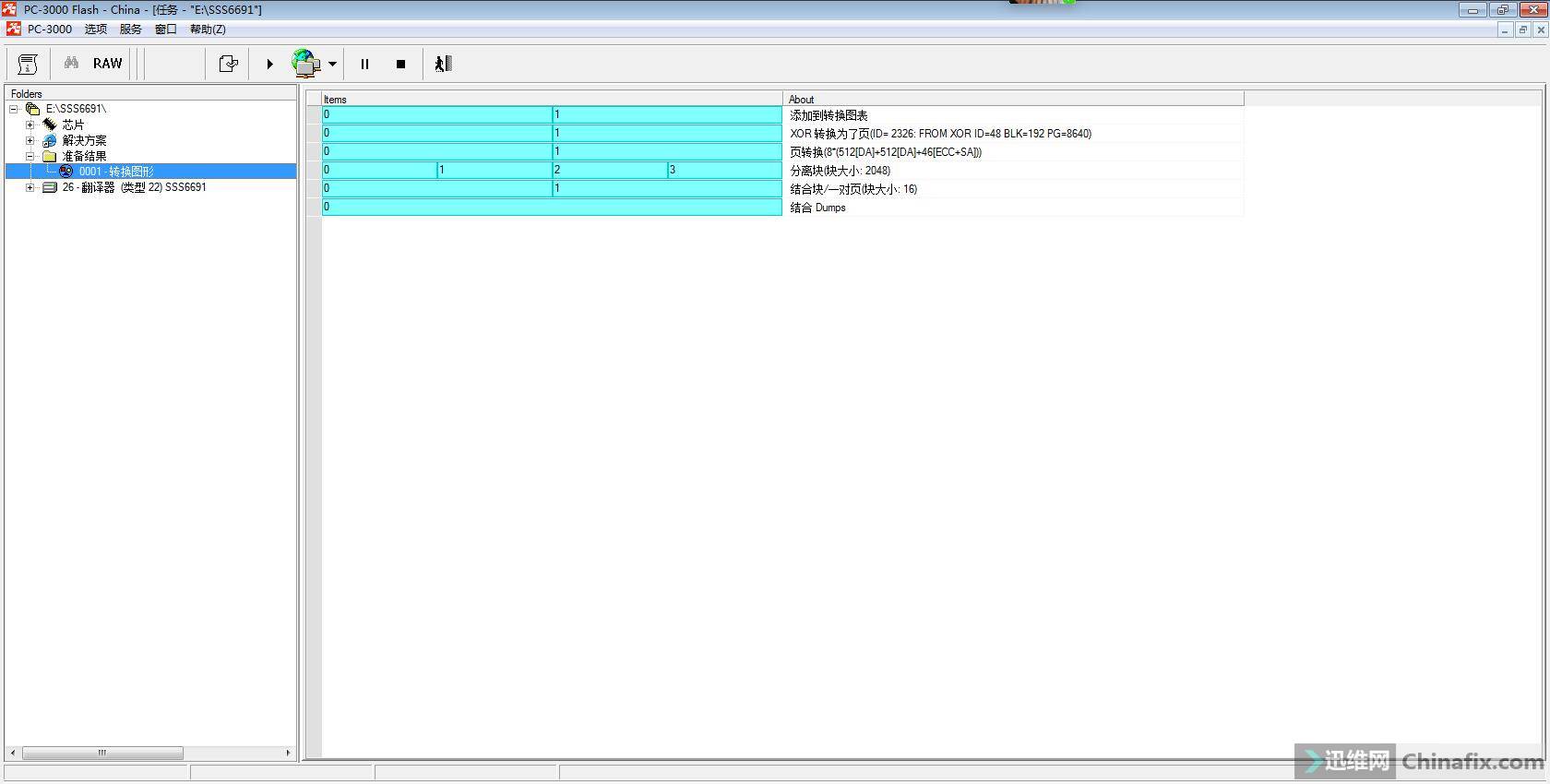
Task: Select the 结合 Dumps row text
Action: (x=817, y=208)
